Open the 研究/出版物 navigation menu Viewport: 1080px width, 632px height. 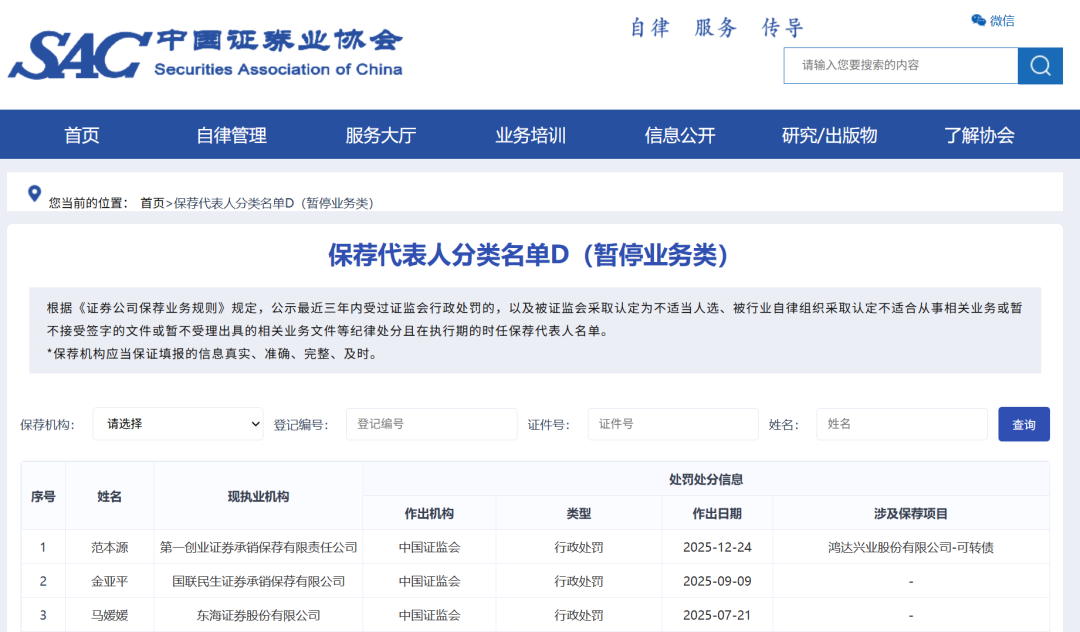click(x=829, y=135)
